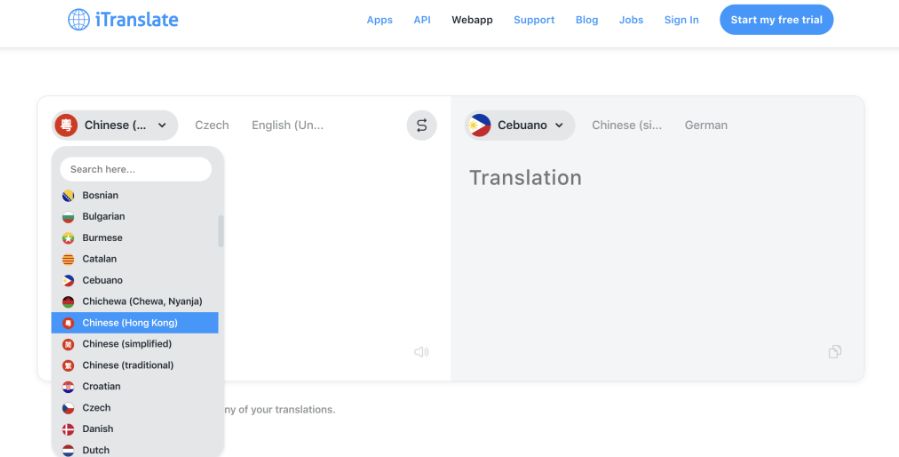The width and height of the screenshot is (899, 457).
Task: Open the API page
Action: [x=422, y=19]
